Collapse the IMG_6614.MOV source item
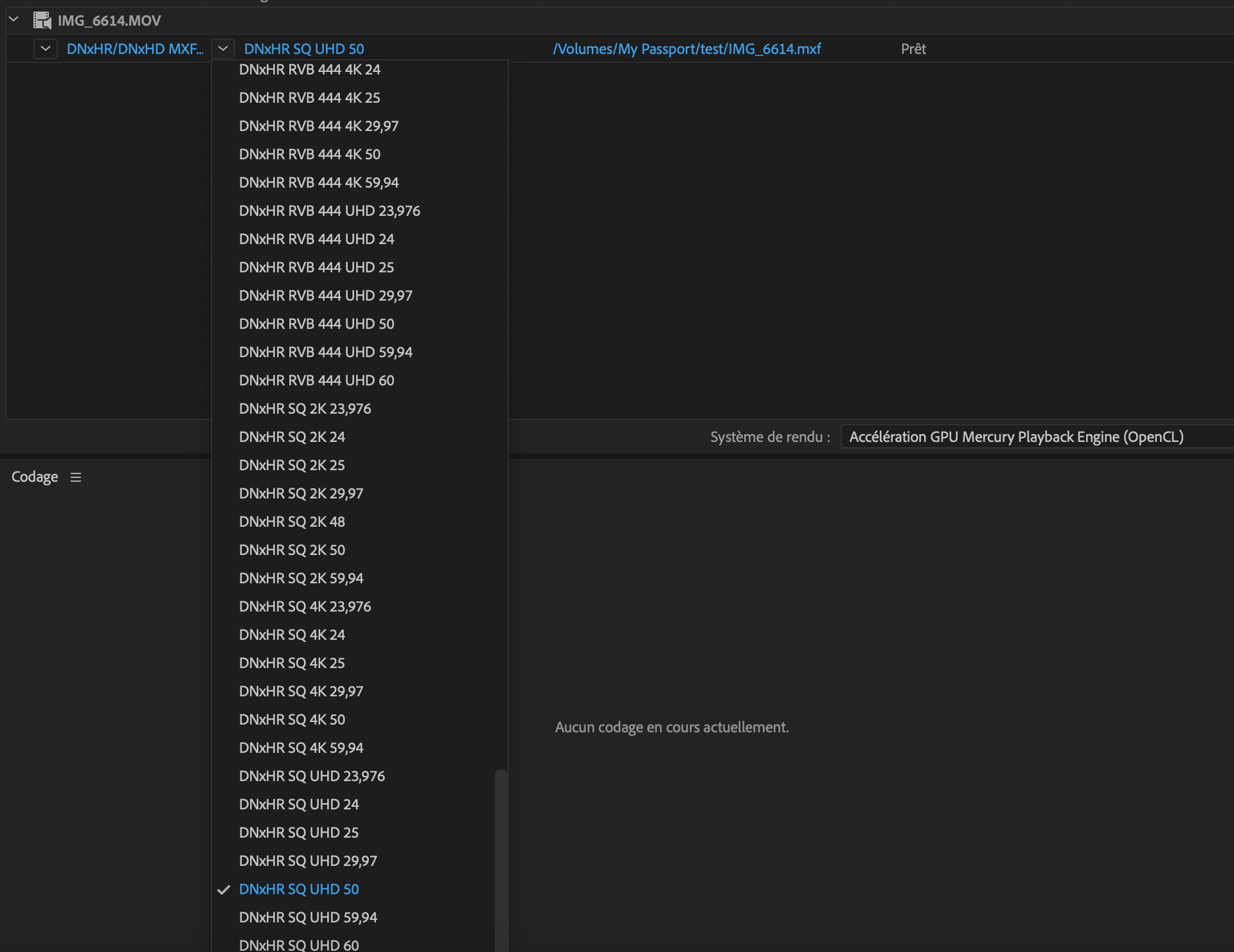This screenshot has width=1234, height=952. [13, 20]
